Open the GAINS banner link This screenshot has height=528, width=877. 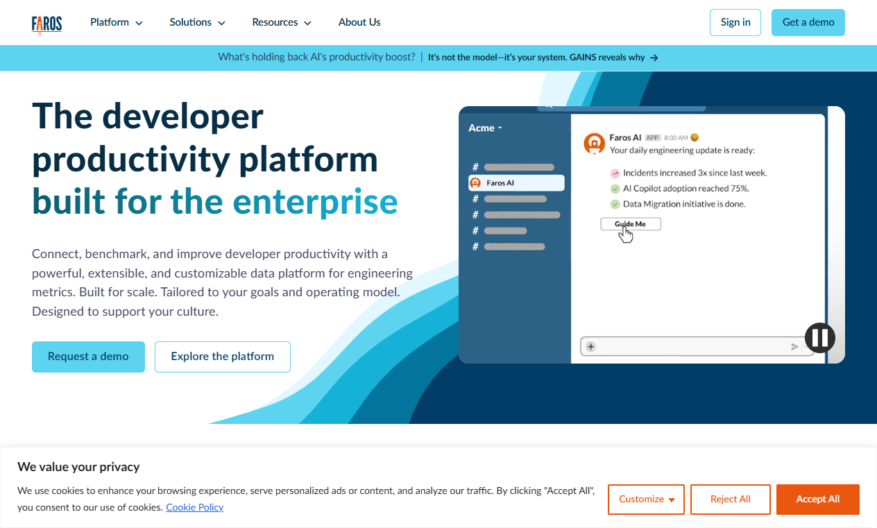543,57
